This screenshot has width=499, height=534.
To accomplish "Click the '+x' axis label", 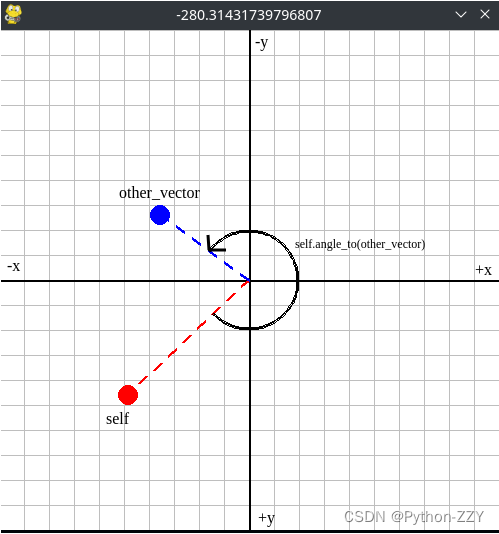I will [483, 270].
